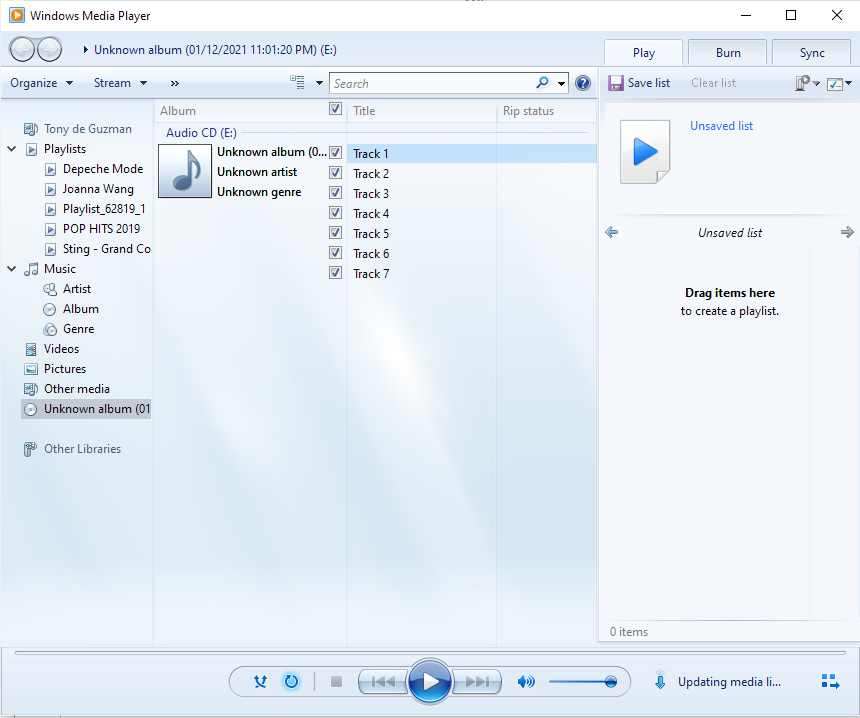Open the Organize dropdown menu
860x718 pixels.
[x=41, y=83]
